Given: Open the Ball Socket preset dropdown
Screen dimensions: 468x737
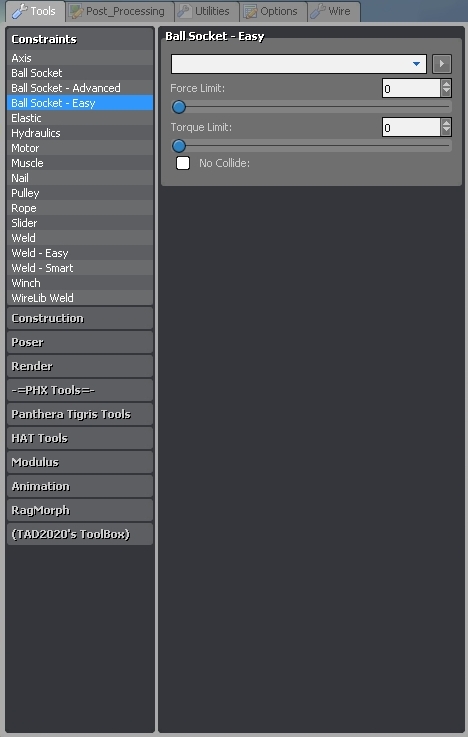Looking at the screenshot, I should (x=299, y=63).
